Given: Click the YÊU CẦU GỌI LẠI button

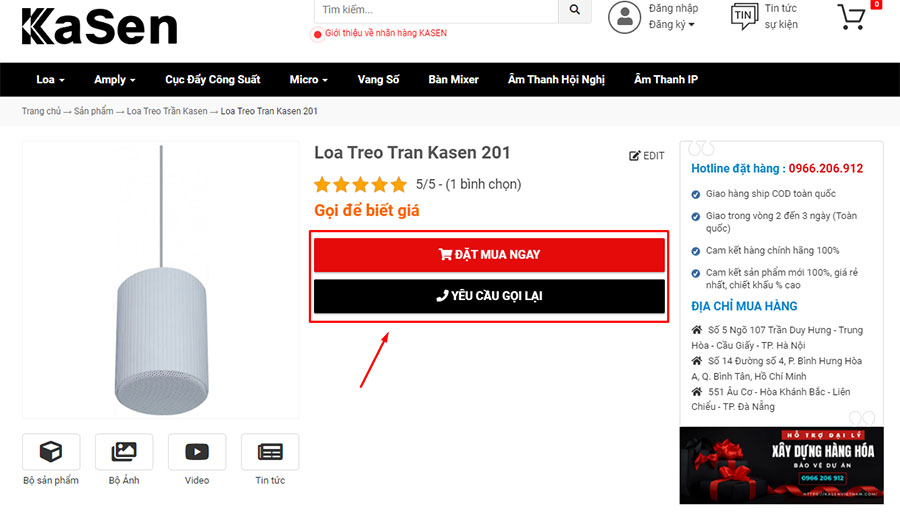Looking at the screenshot, I should tap(489, 296).
